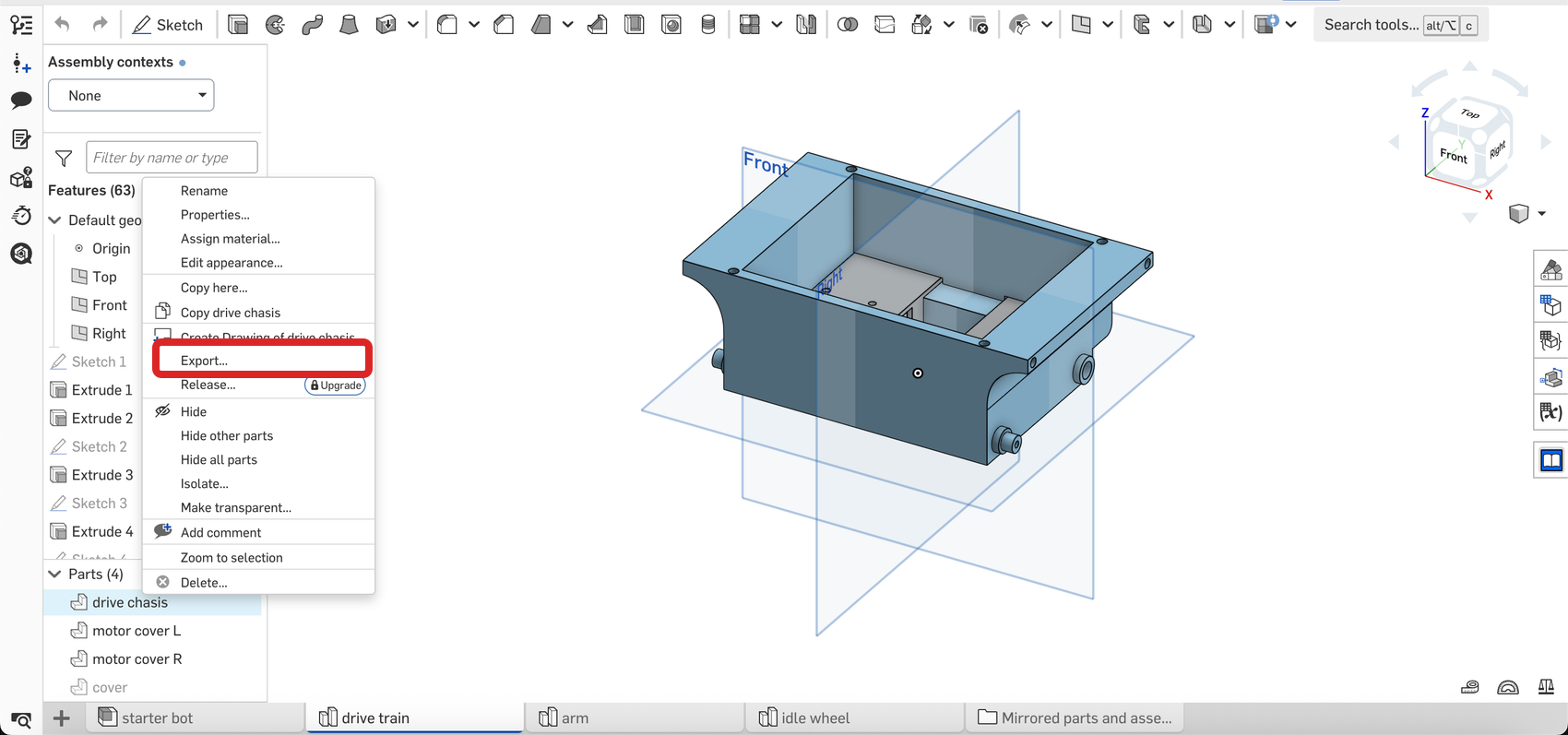
Task: Open the Assembly contexts None dropdown
Action: [131, 95]
